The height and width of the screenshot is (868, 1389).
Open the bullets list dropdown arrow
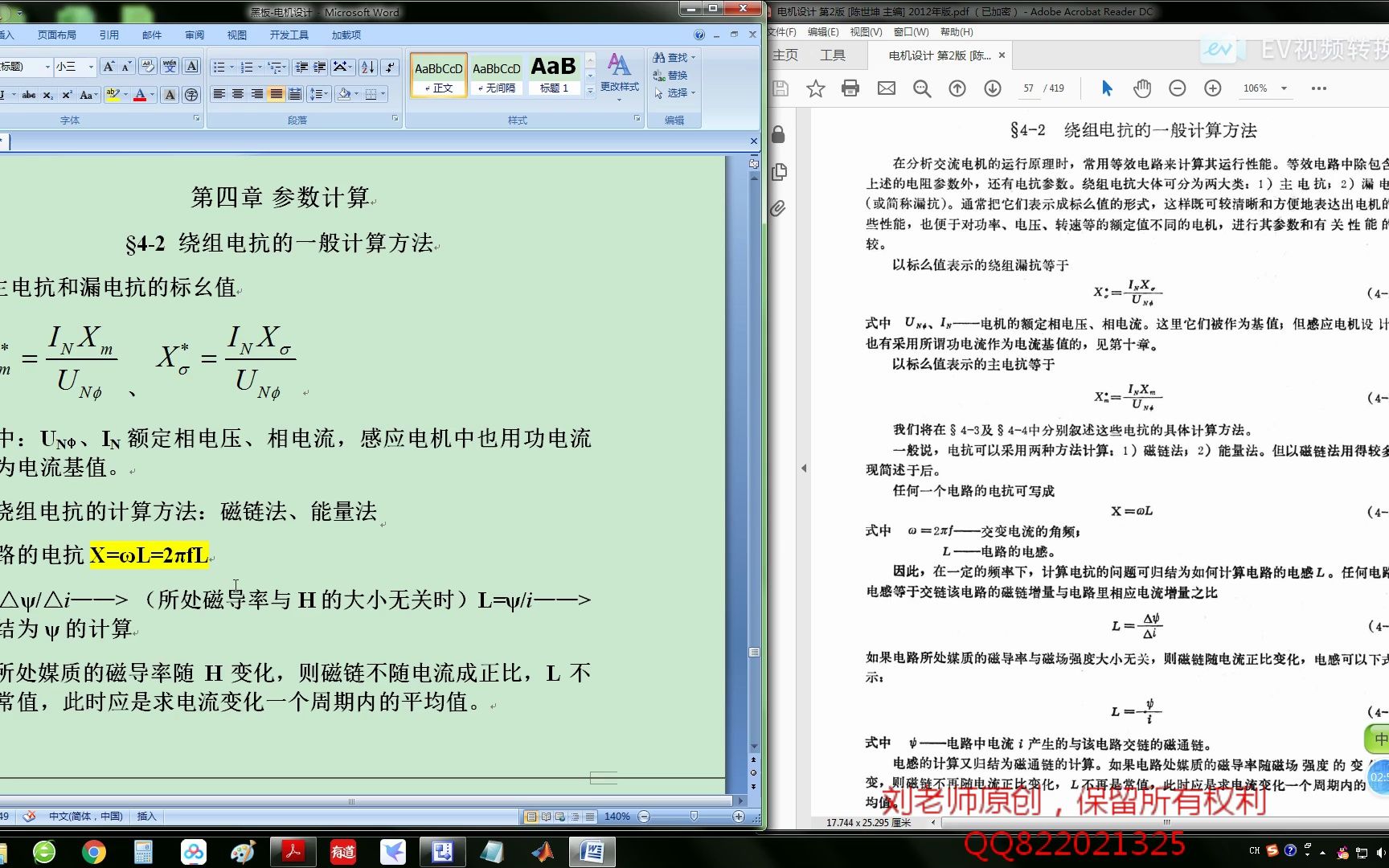(231, 68)
